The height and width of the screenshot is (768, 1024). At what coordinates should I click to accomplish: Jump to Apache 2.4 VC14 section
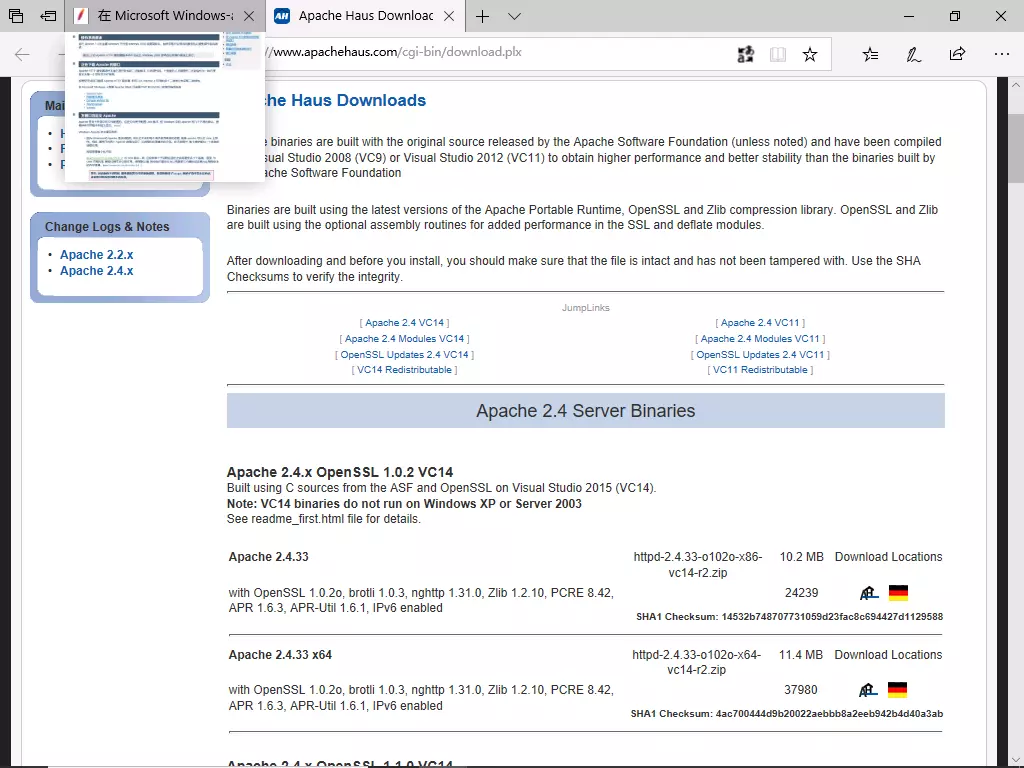pos(404,323)
